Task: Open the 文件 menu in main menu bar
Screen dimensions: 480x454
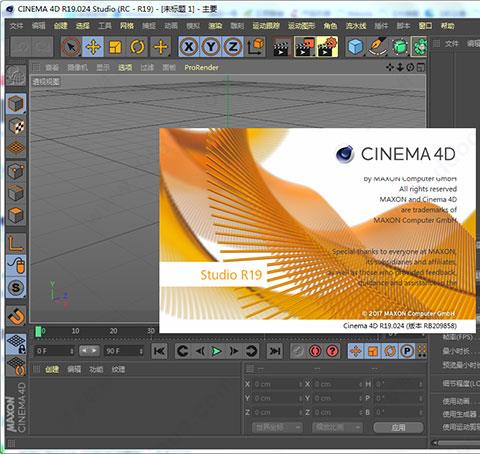Action: pos(16,26)
